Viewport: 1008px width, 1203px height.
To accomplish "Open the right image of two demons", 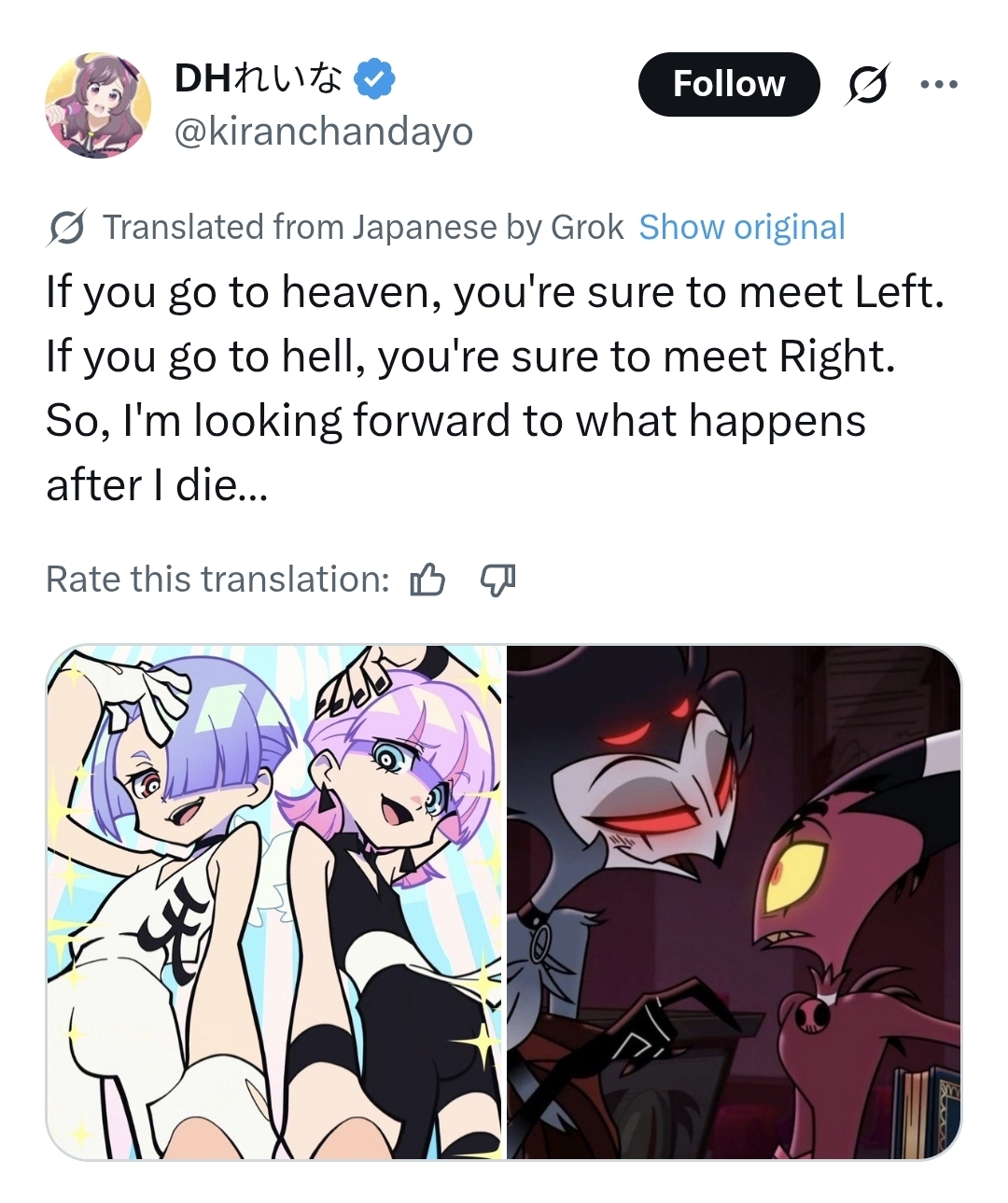I will [x=734, y=902].
